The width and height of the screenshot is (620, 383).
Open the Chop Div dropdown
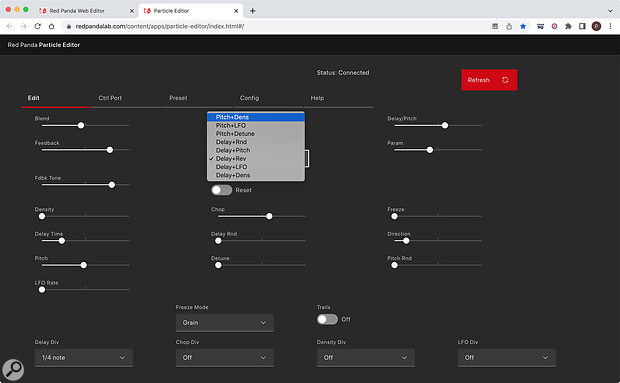click(x=225, y=357)
